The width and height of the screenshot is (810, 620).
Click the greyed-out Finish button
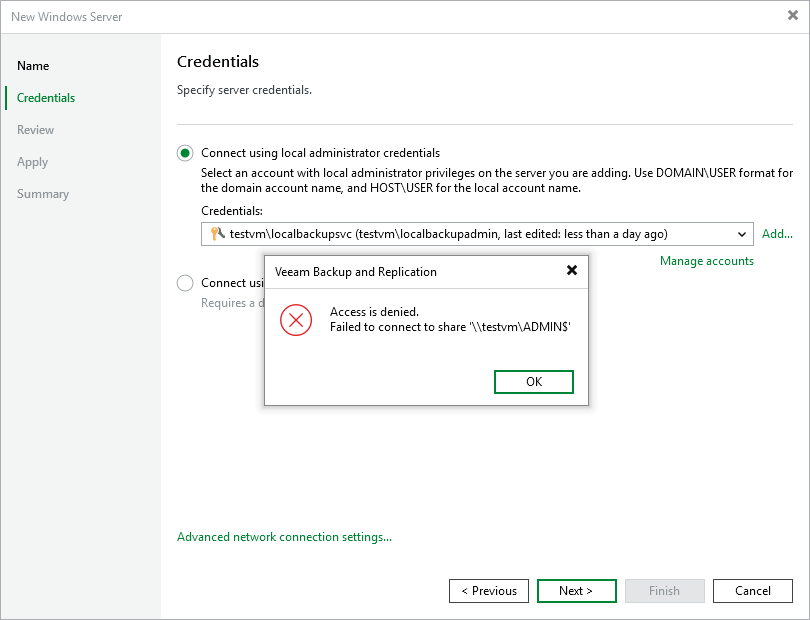pyautogui.click(x=665, y=591)
